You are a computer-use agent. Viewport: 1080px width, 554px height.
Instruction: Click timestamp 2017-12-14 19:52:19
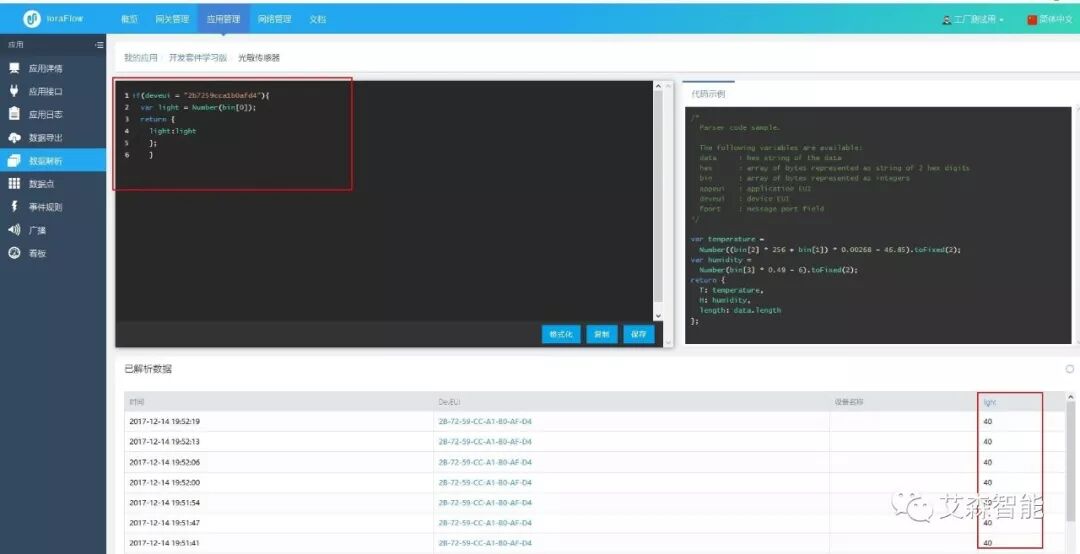(165, 422)
